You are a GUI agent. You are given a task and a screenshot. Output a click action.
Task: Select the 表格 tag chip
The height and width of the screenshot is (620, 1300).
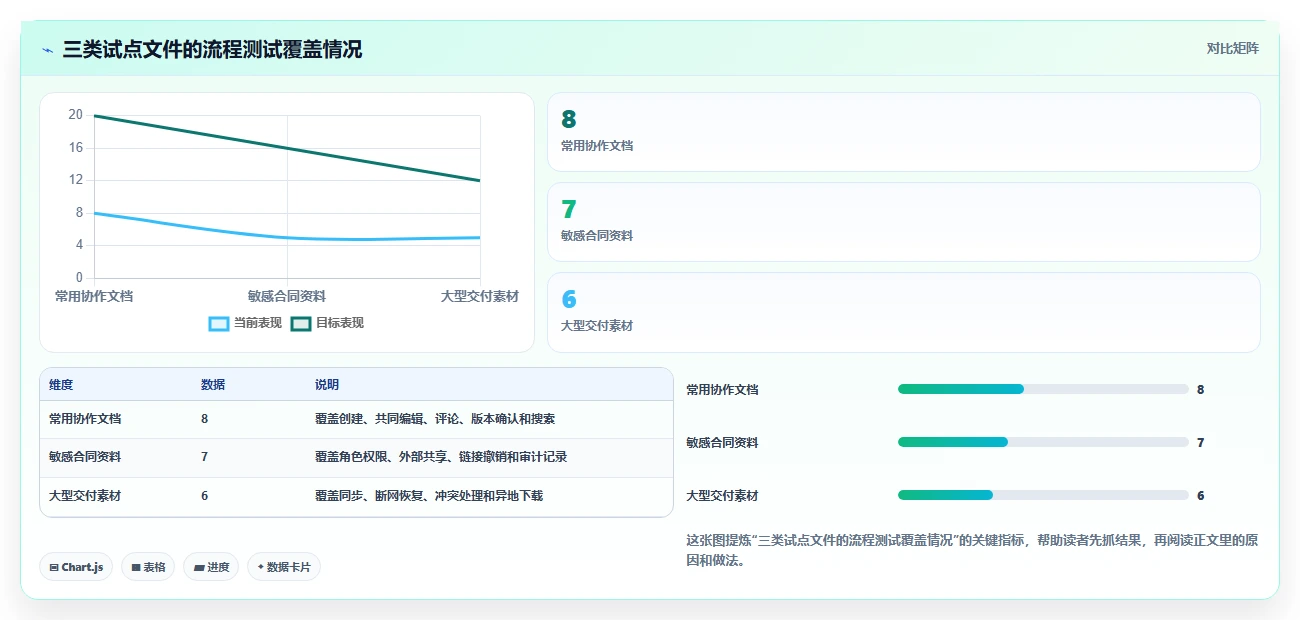pyautogui.click(x=148, y=567)
